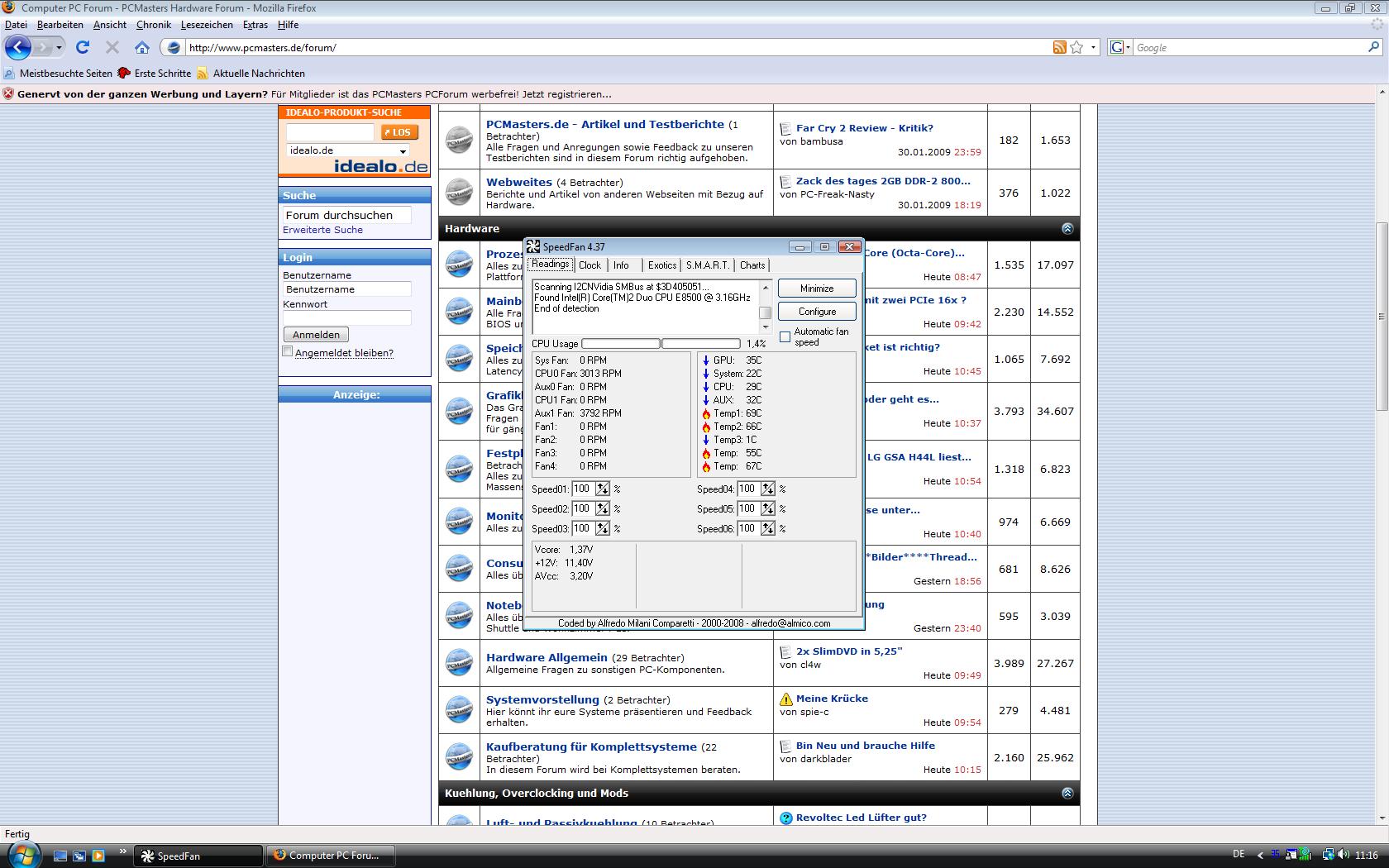Screen dimensions: 1389x868
Task: Click the volume speaker tray icon
Action: (1344, 855)
